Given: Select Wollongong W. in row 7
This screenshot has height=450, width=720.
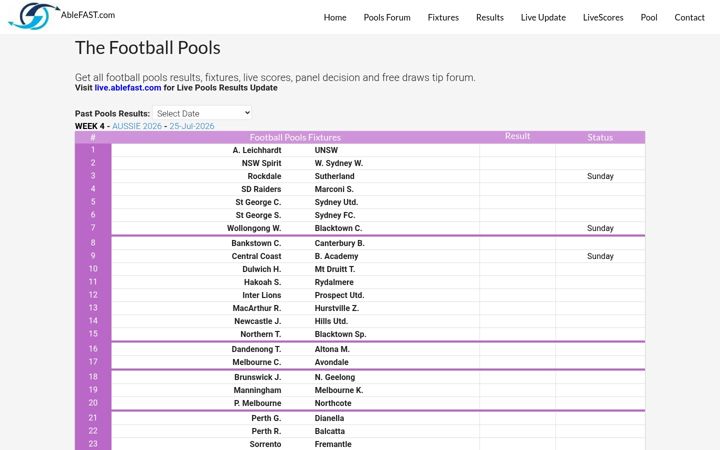Looking at the screenshot, I should point(254,228).
